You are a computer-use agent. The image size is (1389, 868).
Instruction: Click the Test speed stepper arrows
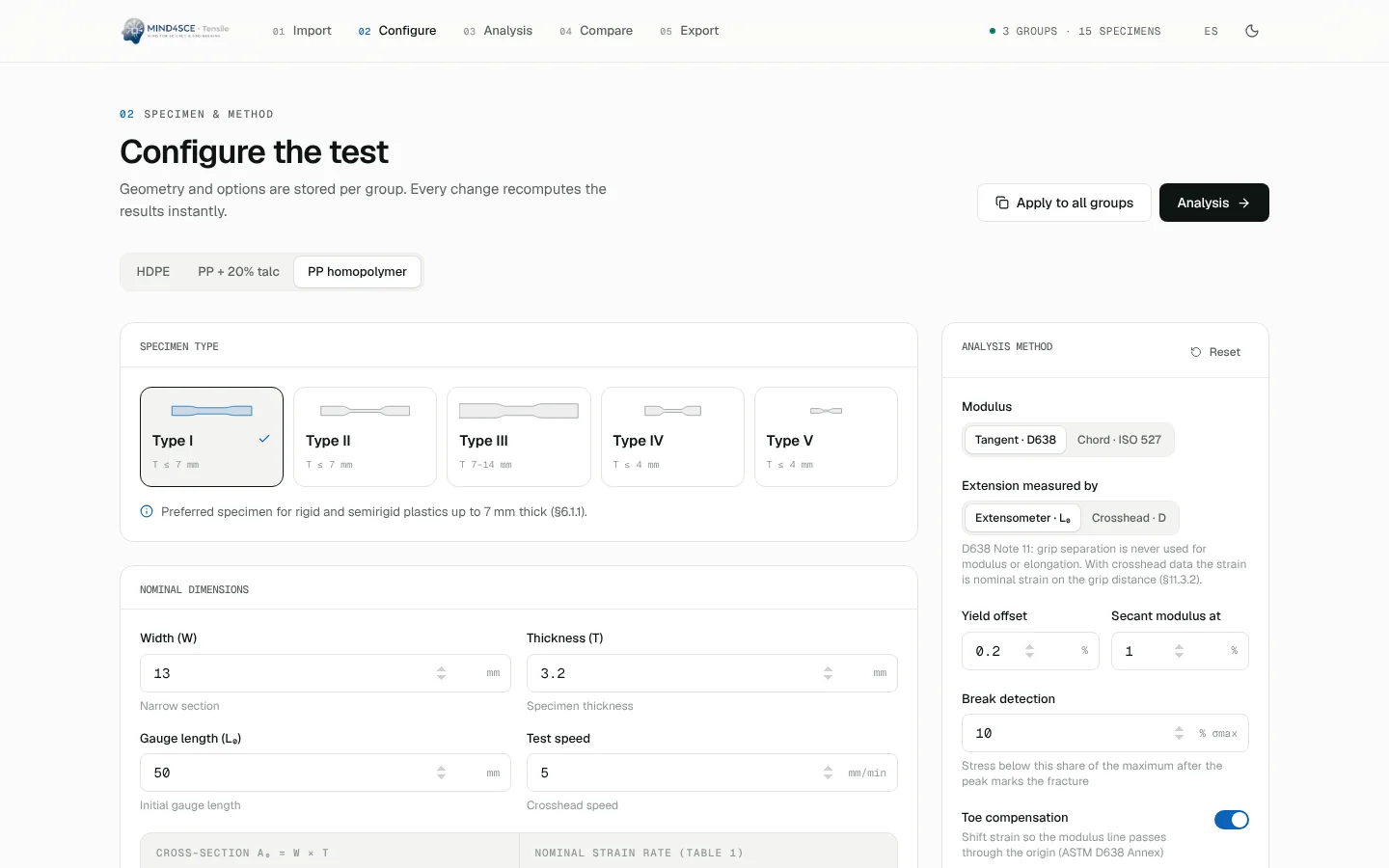pos(828,773)
